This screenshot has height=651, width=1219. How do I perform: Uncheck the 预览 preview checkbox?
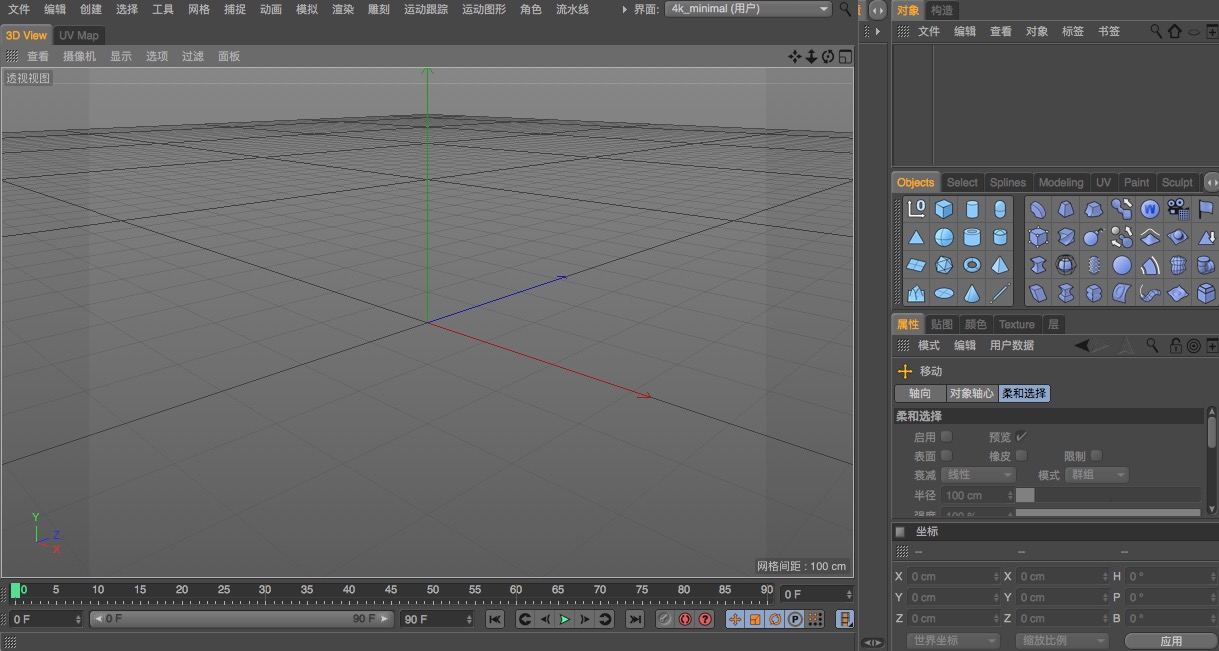coord(1021,436)
